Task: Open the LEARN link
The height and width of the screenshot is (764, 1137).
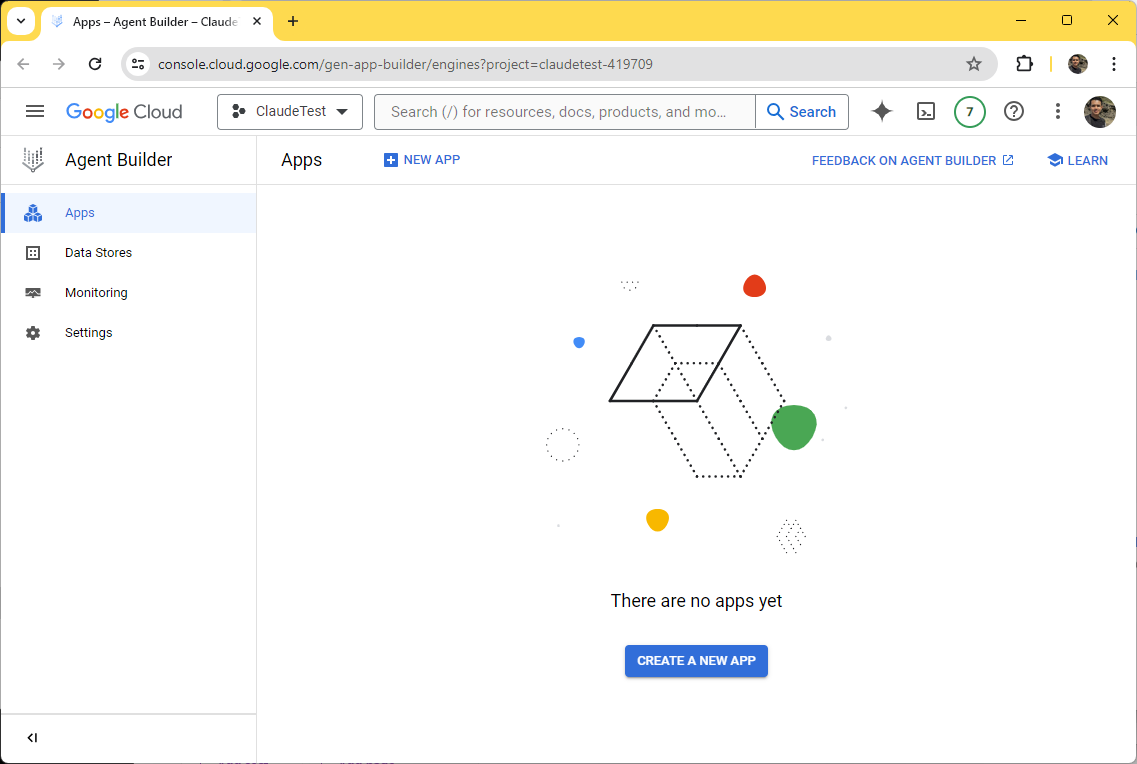Action: 1077,160
